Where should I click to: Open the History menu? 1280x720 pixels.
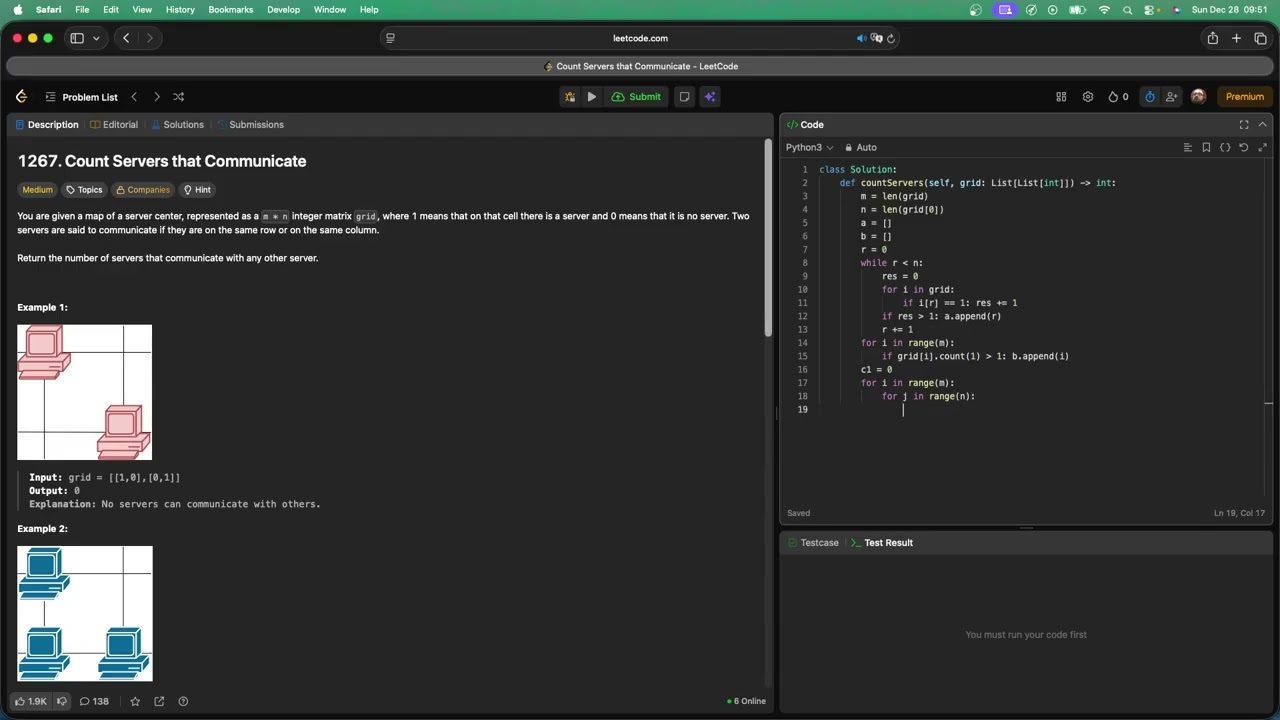(x=180, y=9)
